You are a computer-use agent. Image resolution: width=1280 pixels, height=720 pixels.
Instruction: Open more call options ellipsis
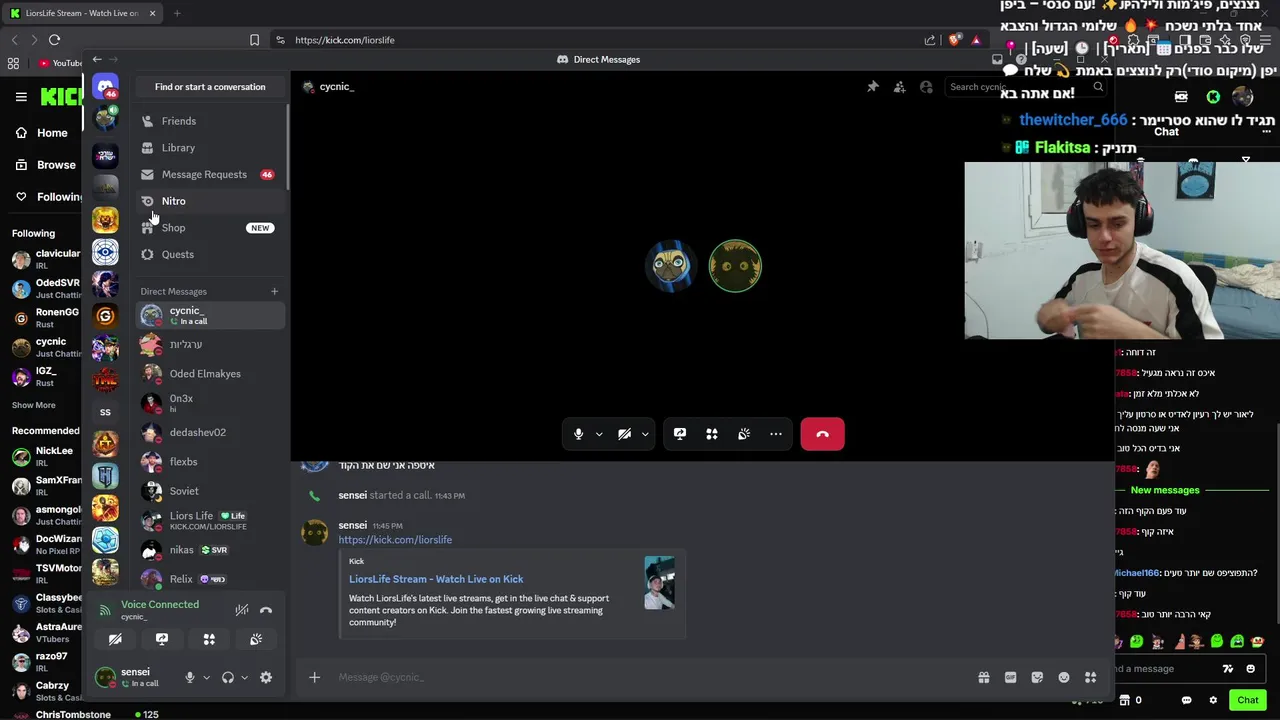(776, 434)
